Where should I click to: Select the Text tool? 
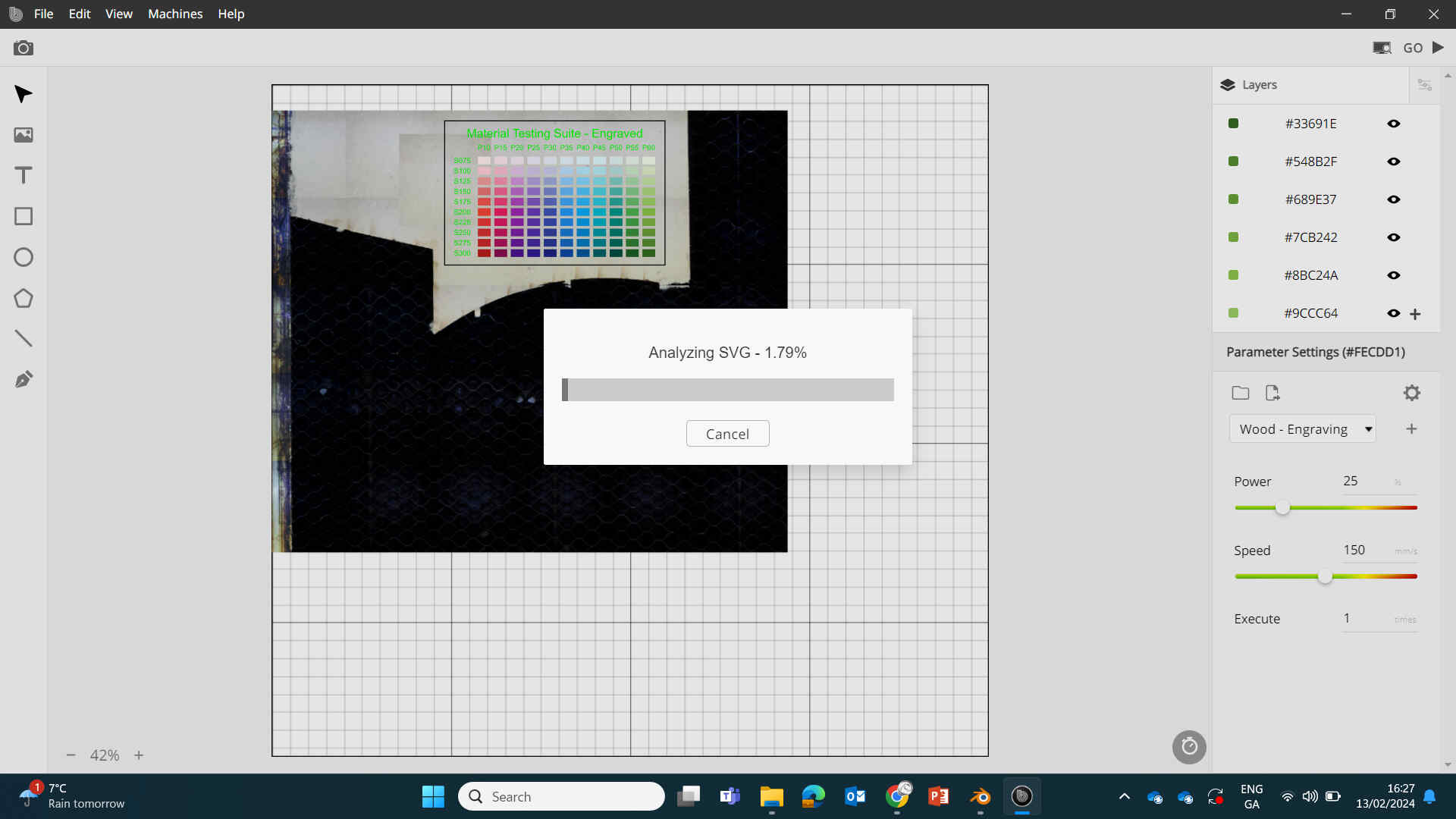[x=24, y=175]
